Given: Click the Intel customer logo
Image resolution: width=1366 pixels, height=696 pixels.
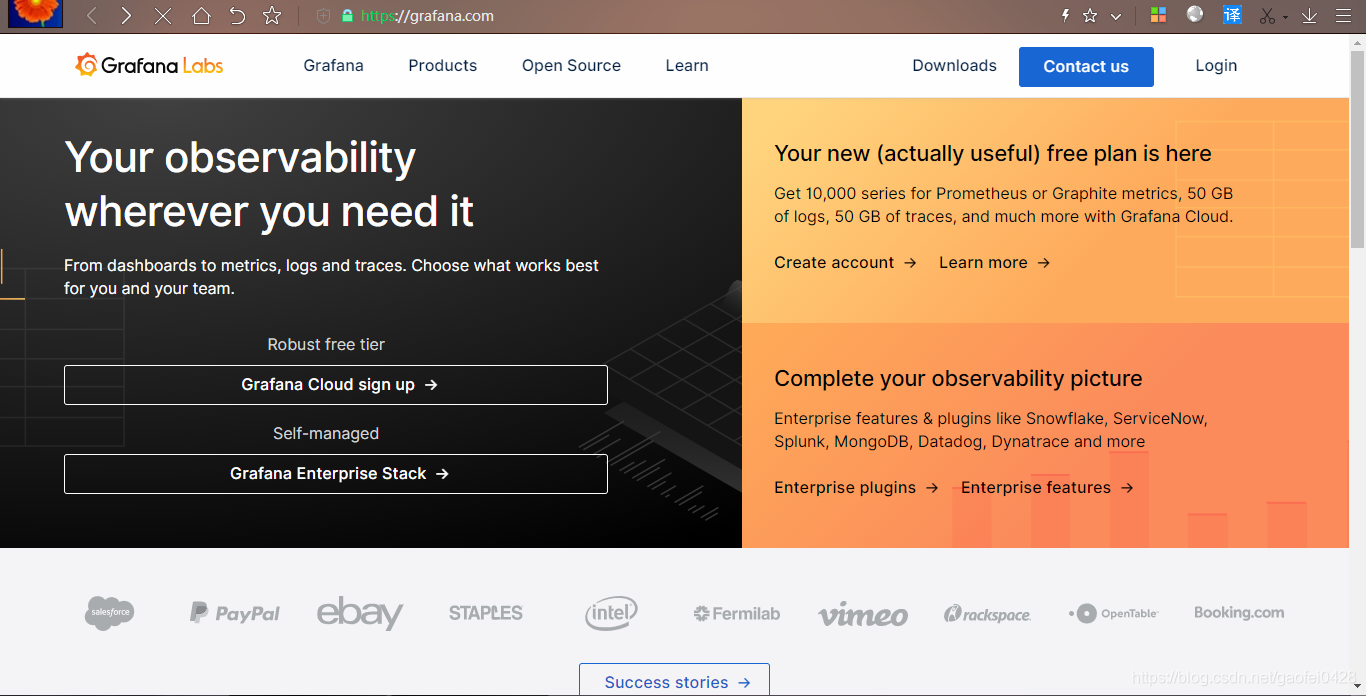Looking at the screenshot, I should [611, 613].
